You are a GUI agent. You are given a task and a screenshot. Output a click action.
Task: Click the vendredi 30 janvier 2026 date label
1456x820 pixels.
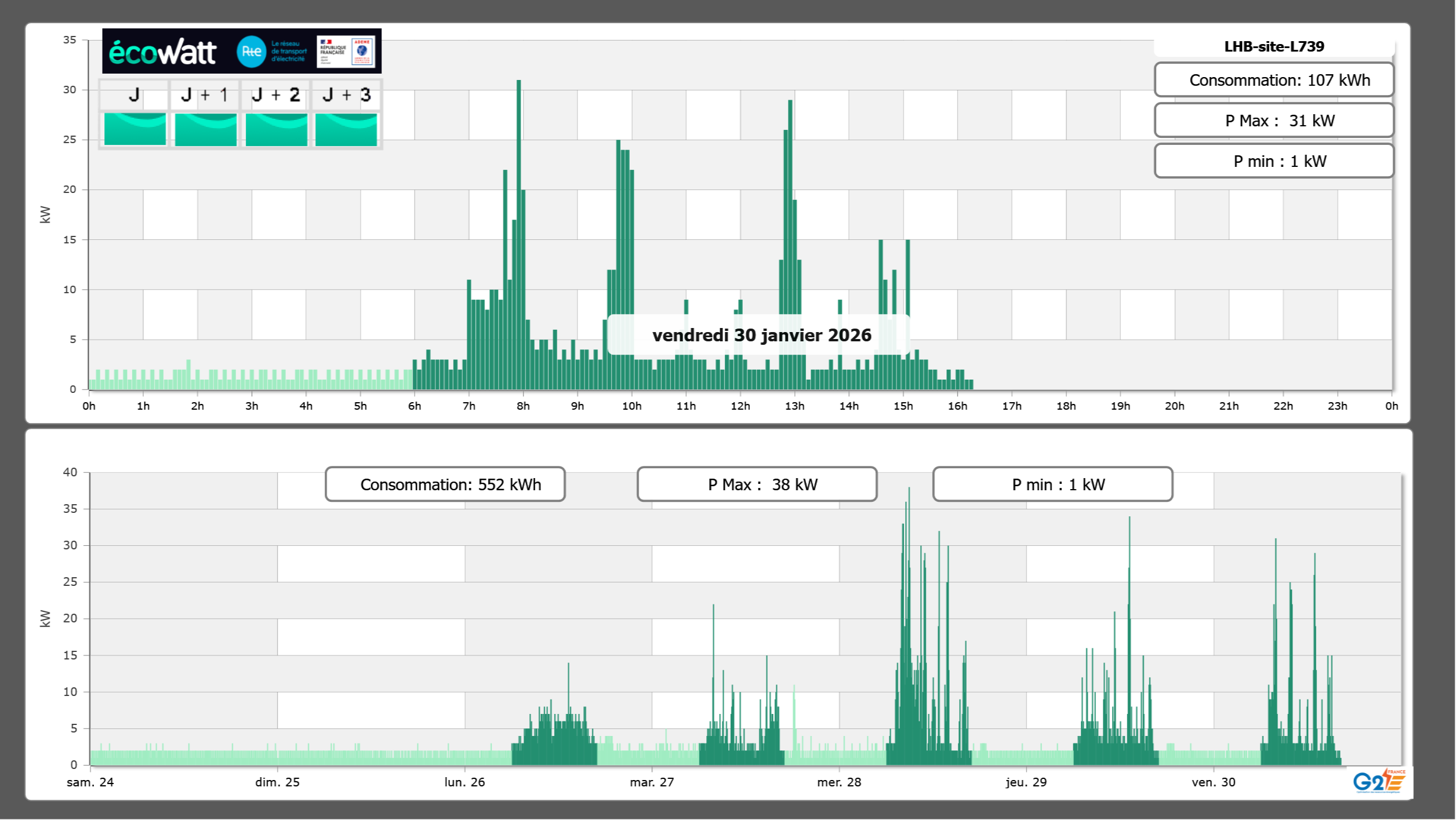(761, 335)
